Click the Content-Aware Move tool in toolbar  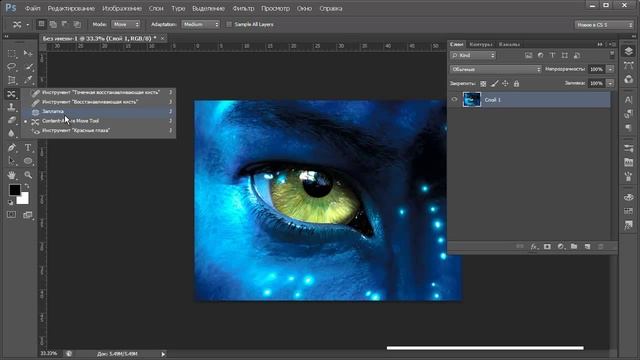pos(12,94)
